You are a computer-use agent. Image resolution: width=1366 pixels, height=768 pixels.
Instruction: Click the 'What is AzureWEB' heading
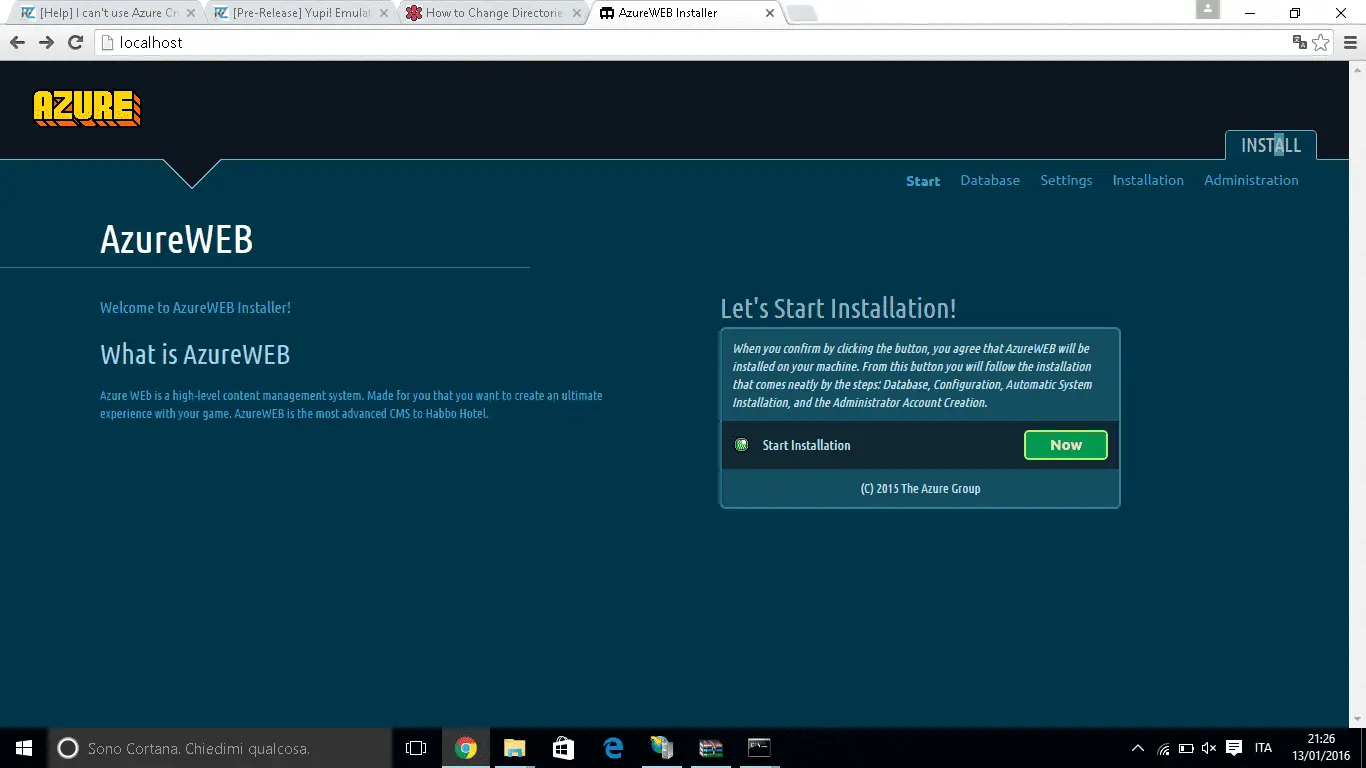195,355
